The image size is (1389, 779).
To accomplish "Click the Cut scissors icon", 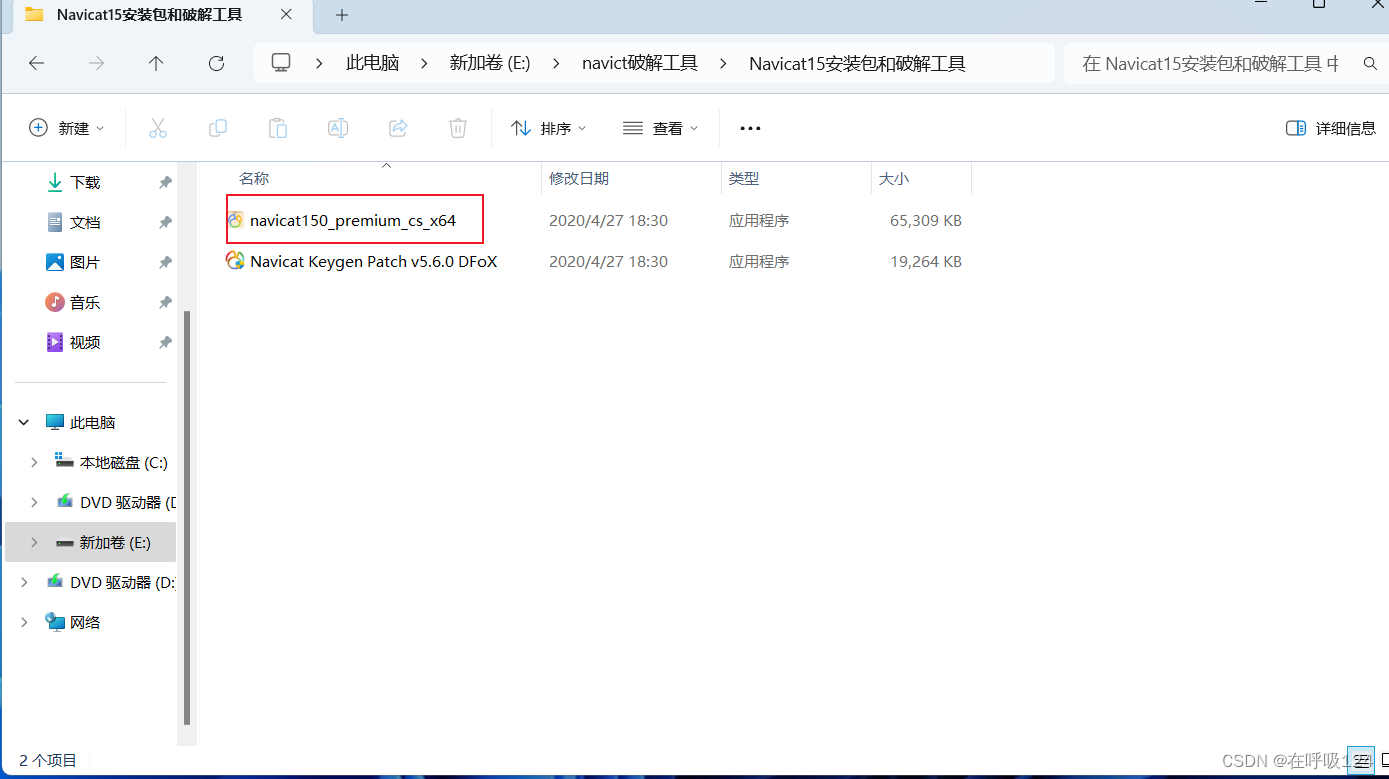I will click(x=158, y=128).
